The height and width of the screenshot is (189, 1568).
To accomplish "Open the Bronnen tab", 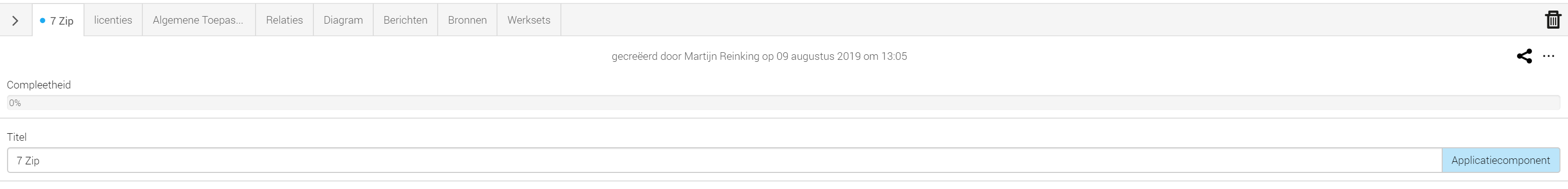I will 467,20.
